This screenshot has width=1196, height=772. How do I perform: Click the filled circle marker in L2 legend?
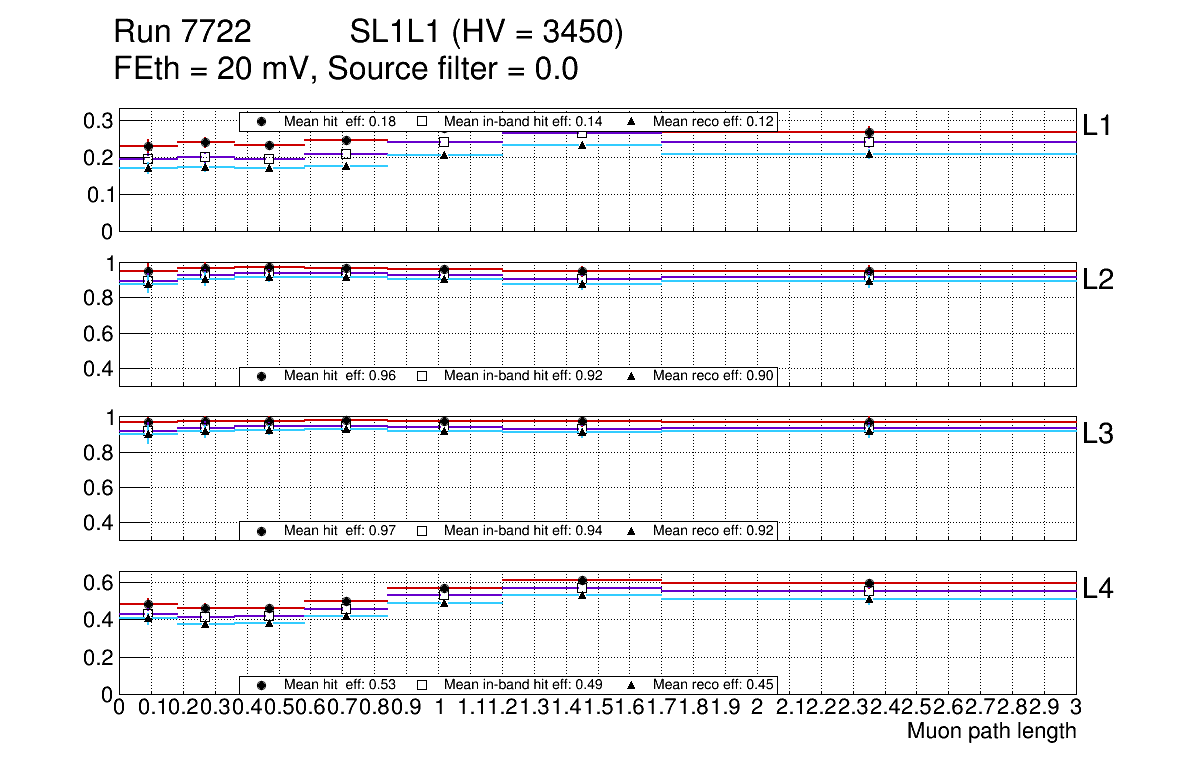pos(262,376)
